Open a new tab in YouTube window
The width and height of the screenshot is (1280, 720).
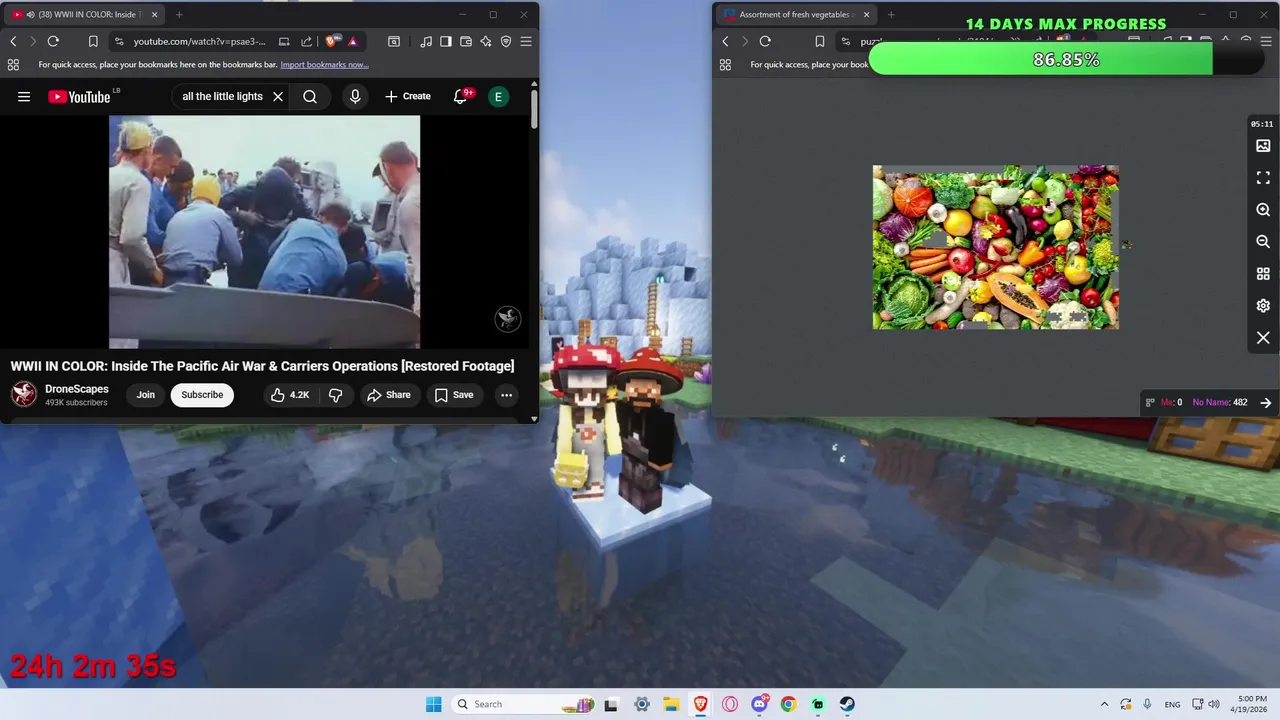(179, 15)
